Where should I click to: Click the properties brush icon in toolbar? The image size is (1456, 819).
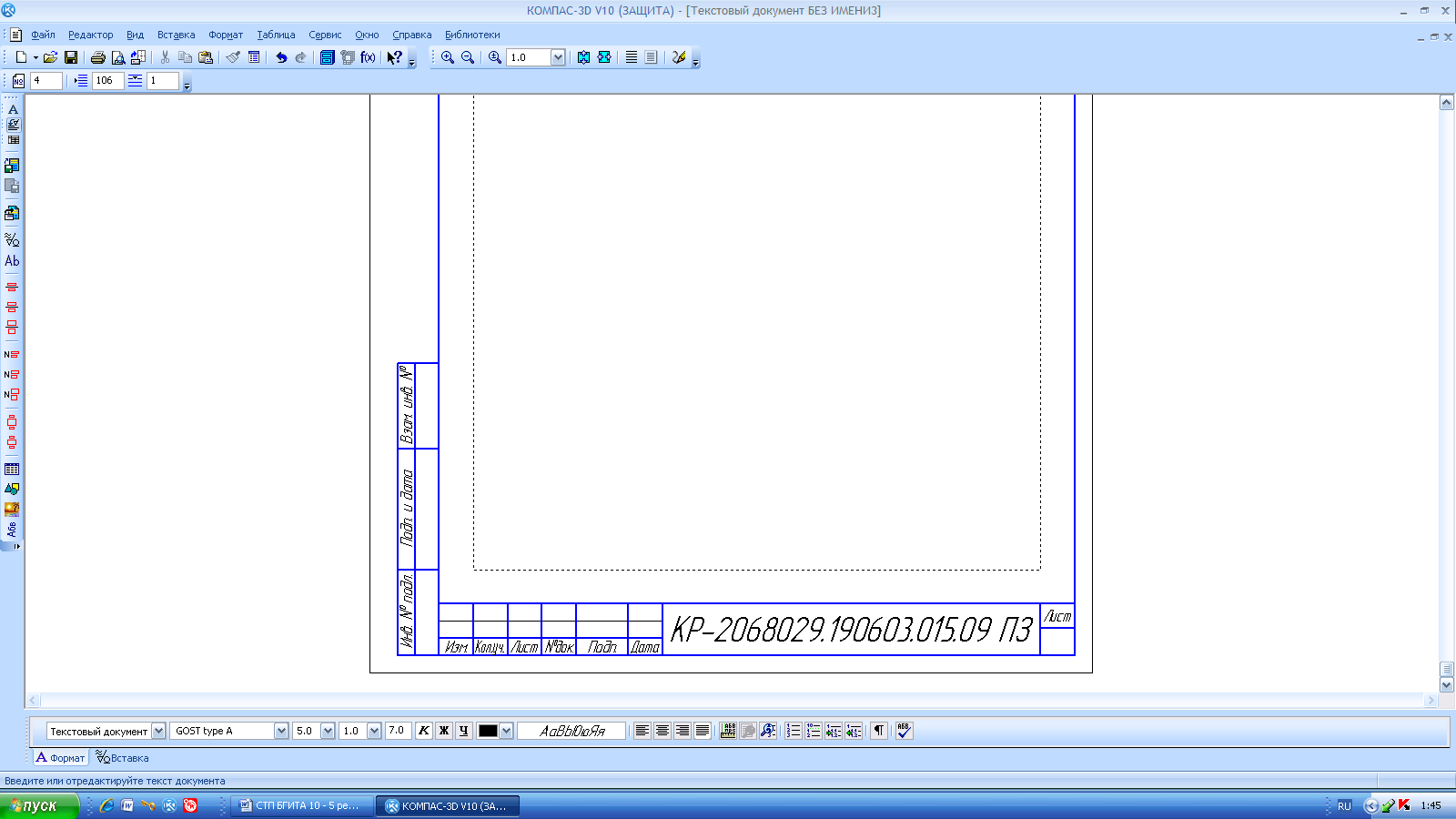pyautogui.click(x=233, y=57)
